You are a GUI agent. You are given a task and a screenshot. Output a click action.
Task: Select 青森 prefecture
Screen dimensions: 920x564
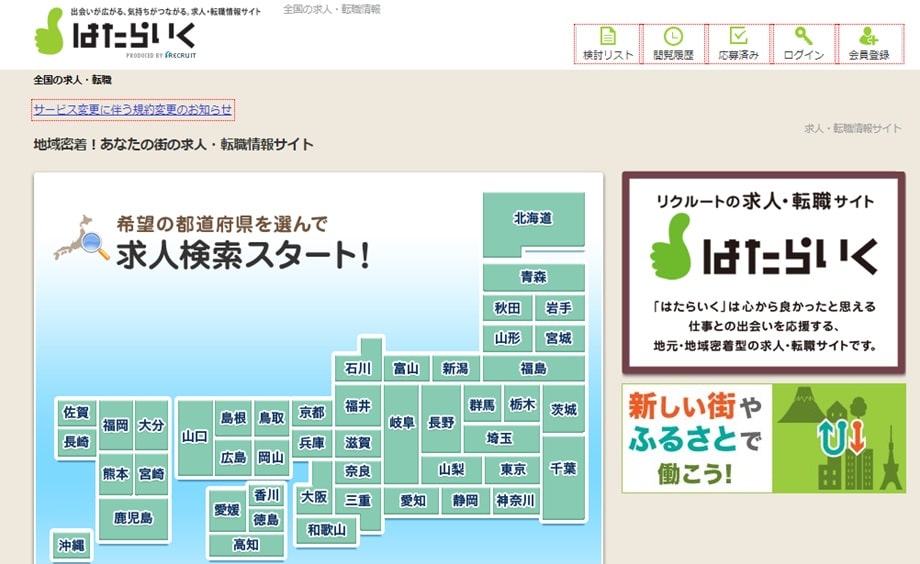(x=533, y=276)
